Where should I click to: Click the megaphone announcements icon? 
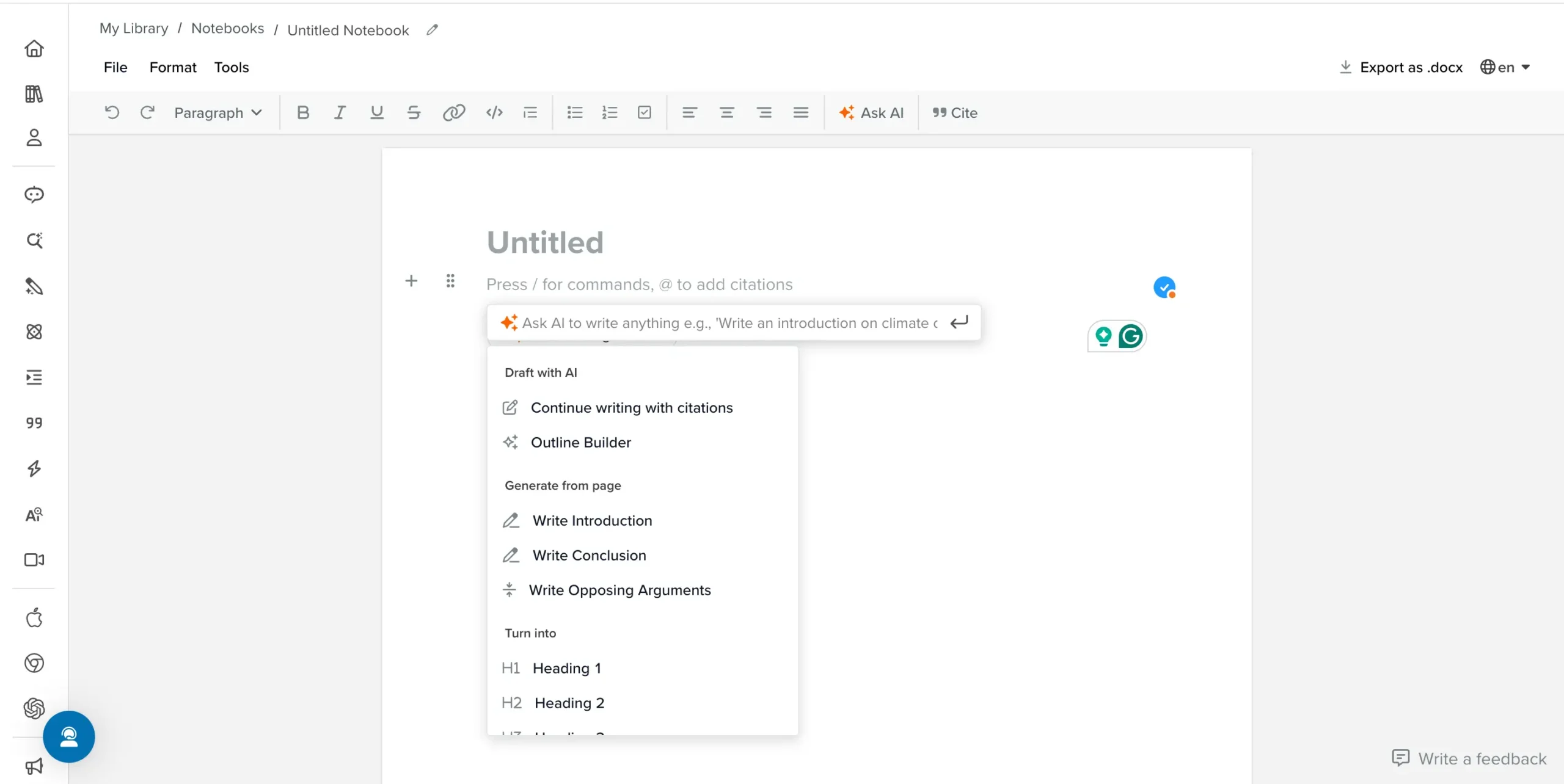click(34, 766)
